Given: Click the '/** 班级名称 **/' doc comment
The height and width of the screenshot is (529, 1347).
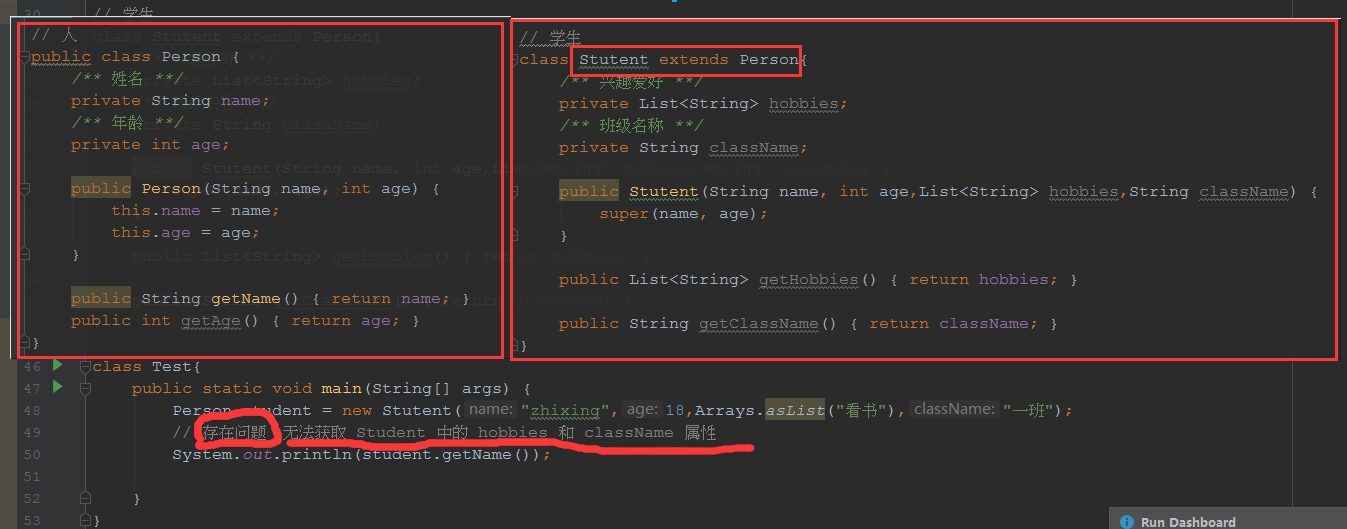Looking at the screenshot, I should pos(630,125).
